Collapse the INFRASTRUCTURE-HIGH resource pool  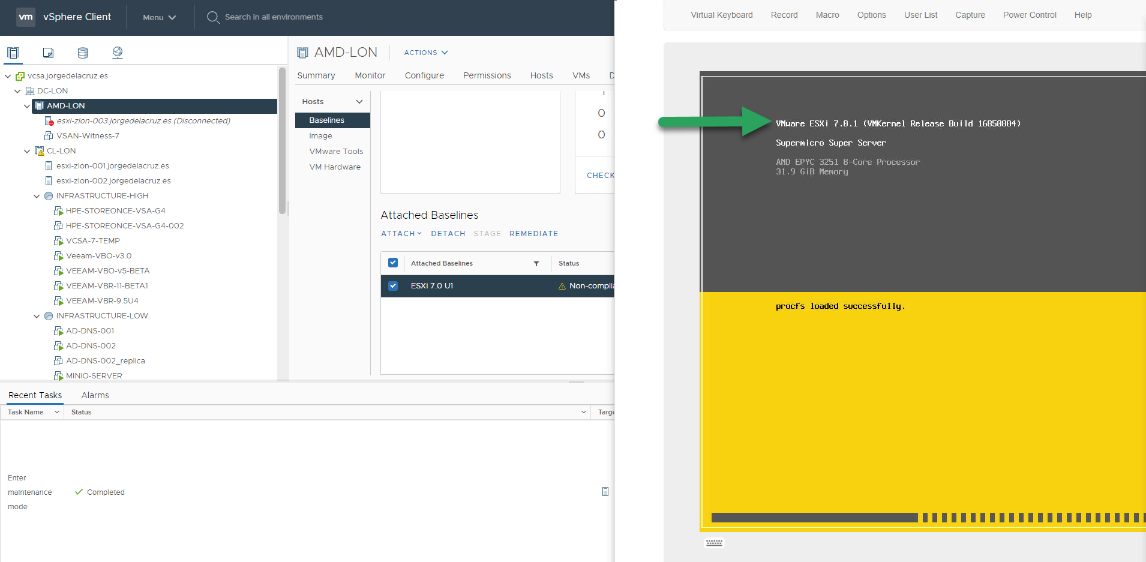(x=37, y=196)
